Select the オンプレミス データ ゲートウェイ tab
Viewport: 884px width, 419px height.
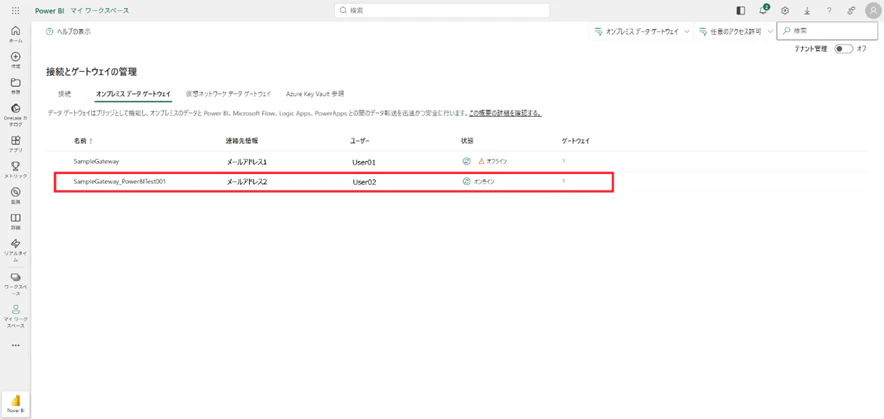pyautogui.click(x=133, y=94)
